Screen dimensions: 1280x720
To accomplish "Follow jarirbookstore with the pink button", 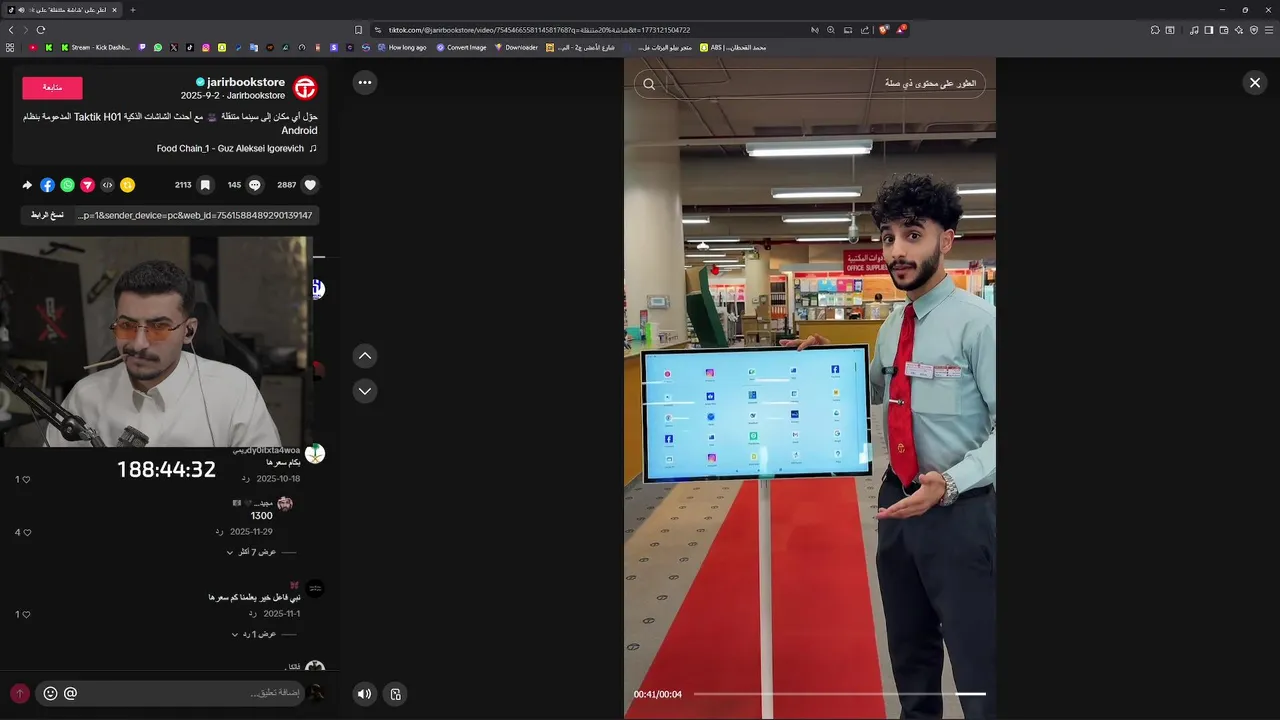I will coord(52,88).
